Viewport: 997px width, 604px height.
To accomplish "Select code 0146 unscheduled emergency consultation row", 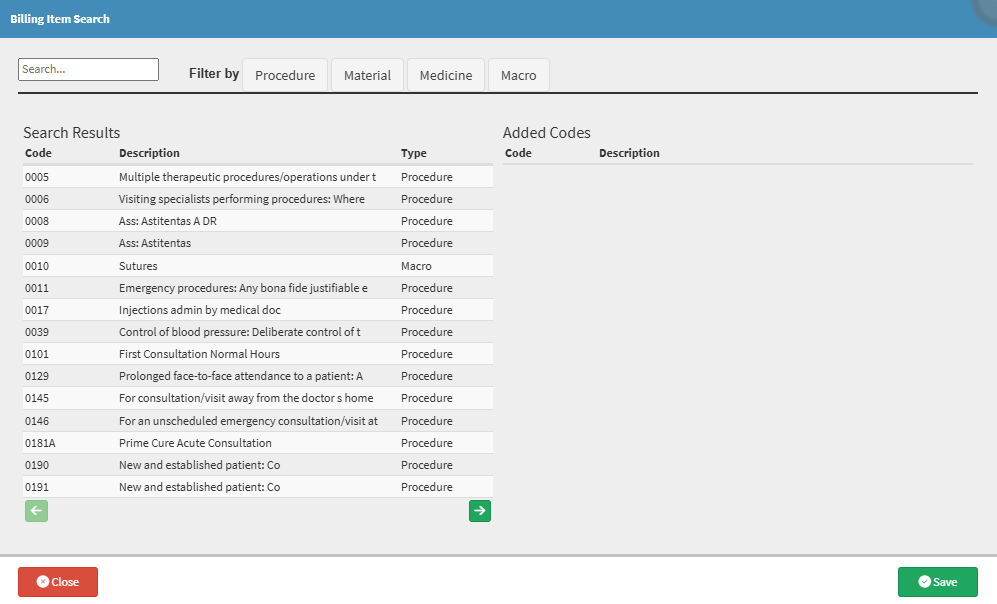I will [248, 421].
